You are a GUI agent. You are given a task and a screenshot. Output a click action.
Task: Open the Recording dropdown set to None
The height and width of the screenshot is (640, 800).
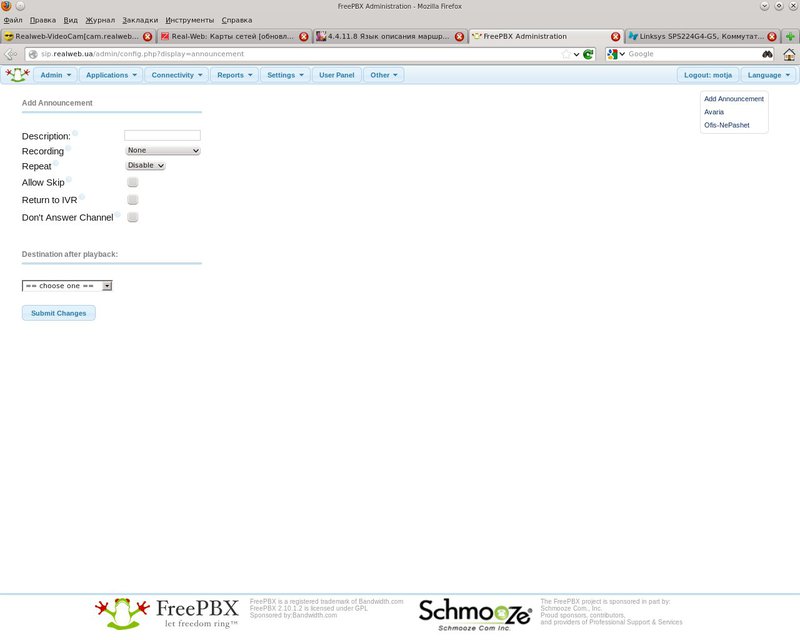click(163, 151)
